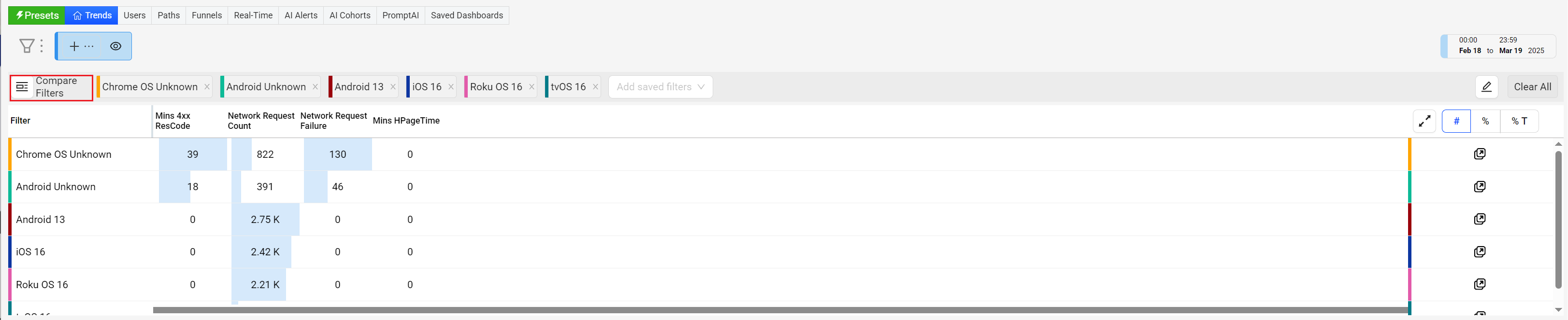The width and height of the screenshot is (1568, 320).
Task: Remove the Android Unknown filter chip
Action: pos(316,87)
